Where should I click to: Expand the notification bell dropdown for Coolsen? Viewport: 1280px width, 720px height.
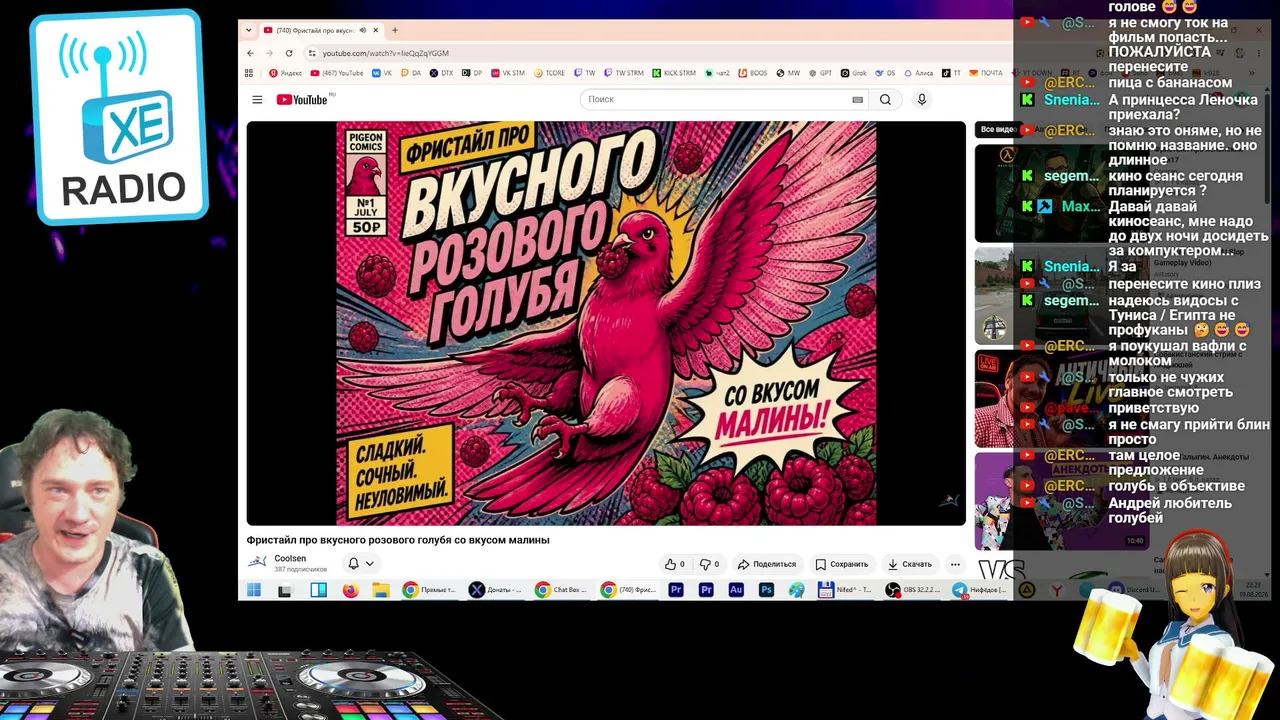[x=361, y=564]
